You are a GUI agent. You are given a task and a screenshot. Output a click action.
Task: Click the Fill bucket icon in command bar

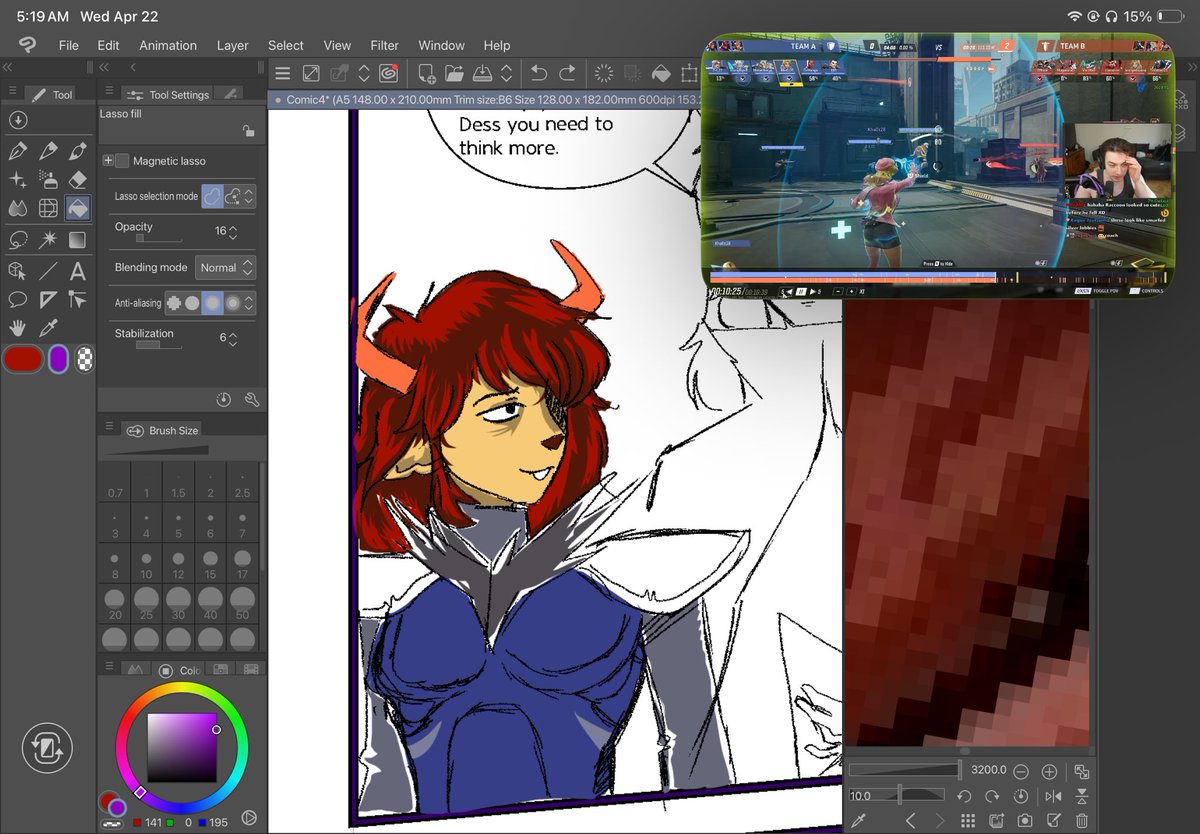click(660, 73)
